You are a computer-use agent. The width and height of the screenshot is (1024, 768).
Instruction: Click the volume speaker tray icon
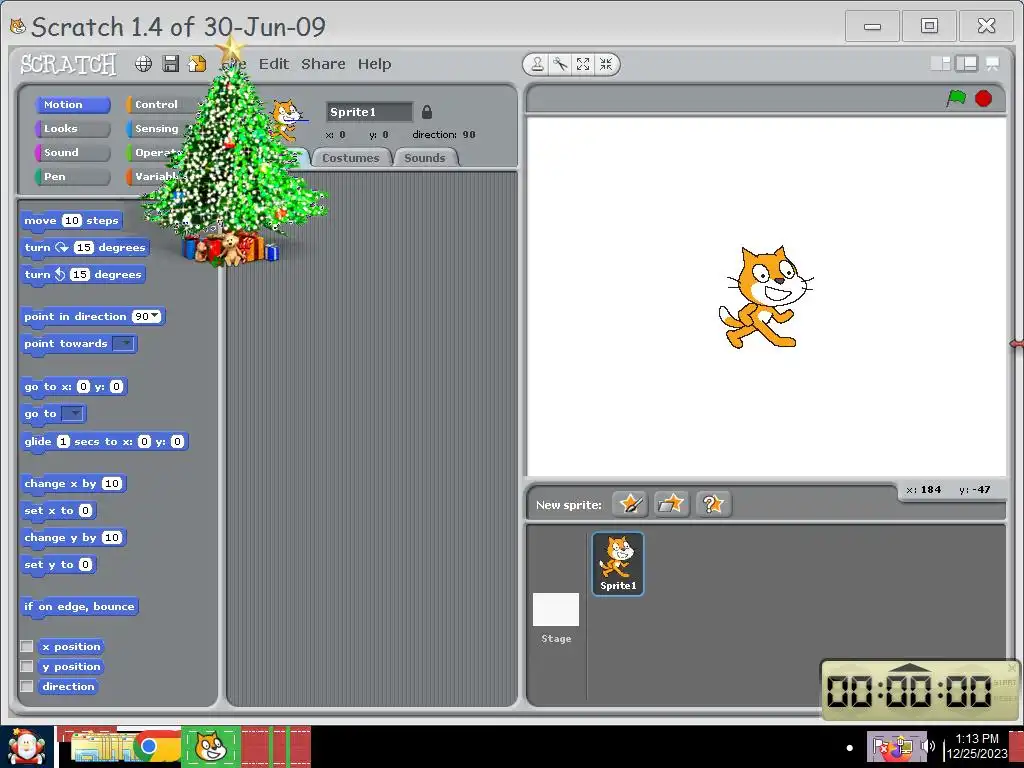coord(927,746)
